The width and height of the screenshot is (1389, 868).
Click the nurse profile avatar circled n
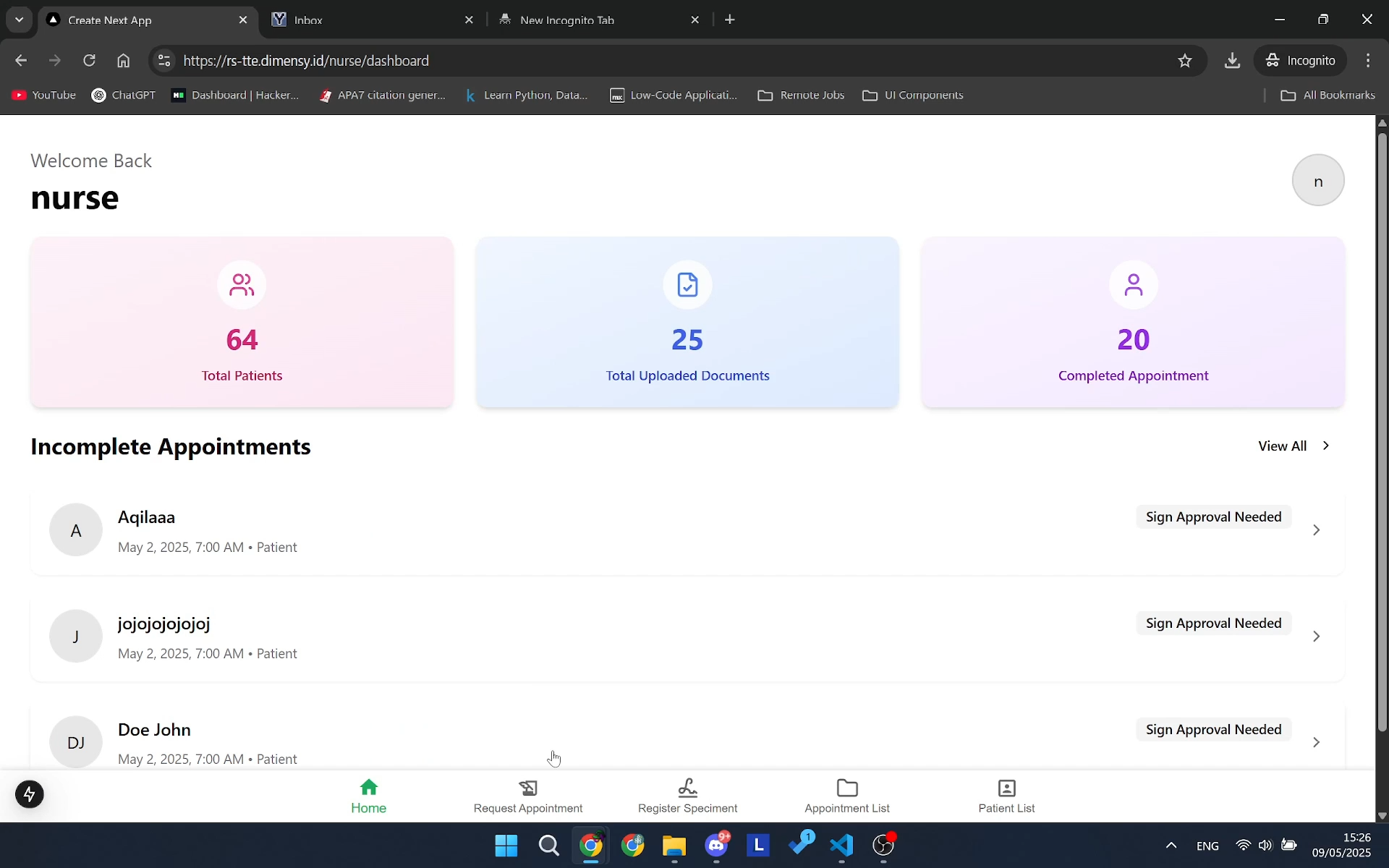coord(1318,179)
